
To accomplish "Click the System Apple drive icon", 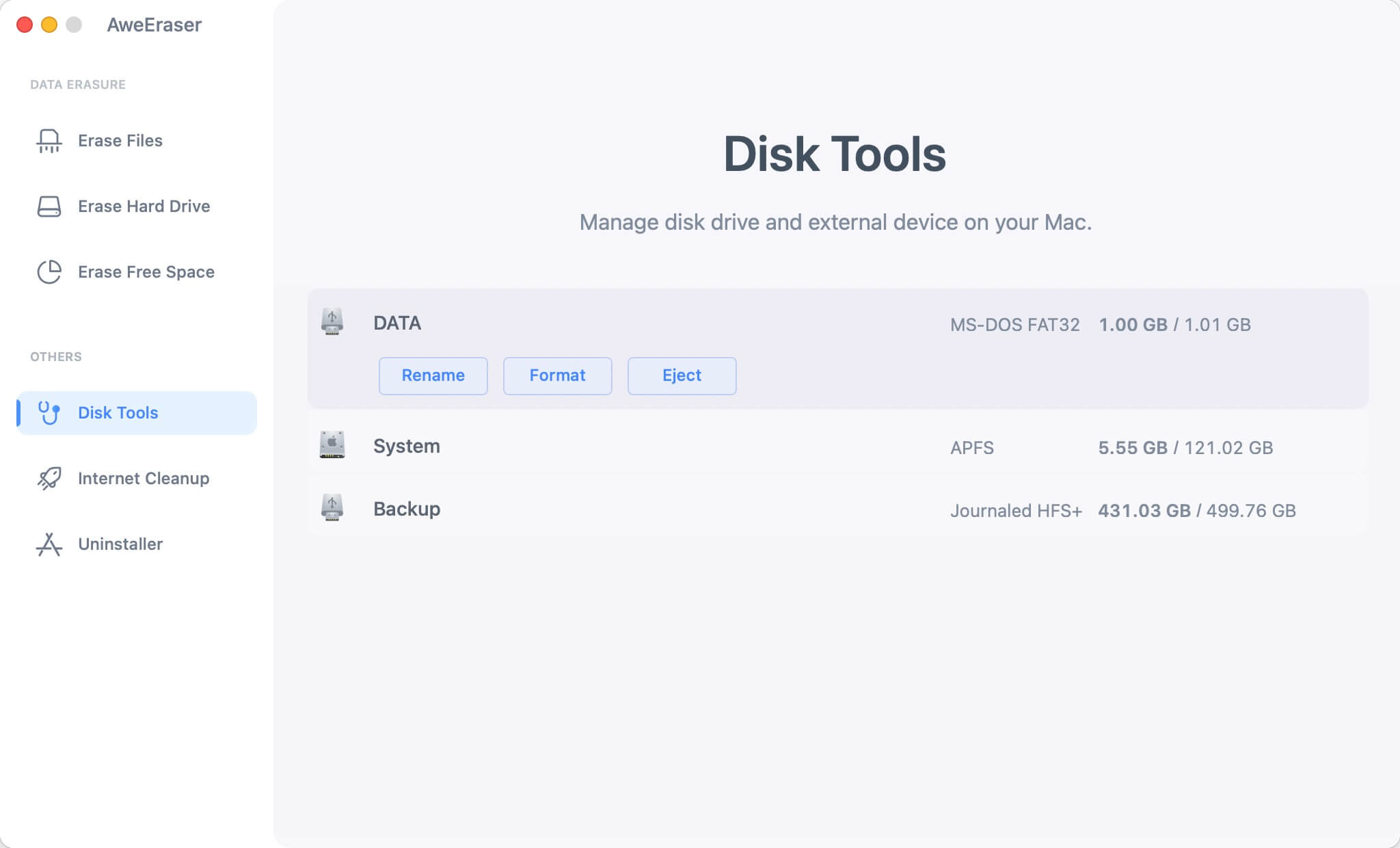I will pos(332,445).
